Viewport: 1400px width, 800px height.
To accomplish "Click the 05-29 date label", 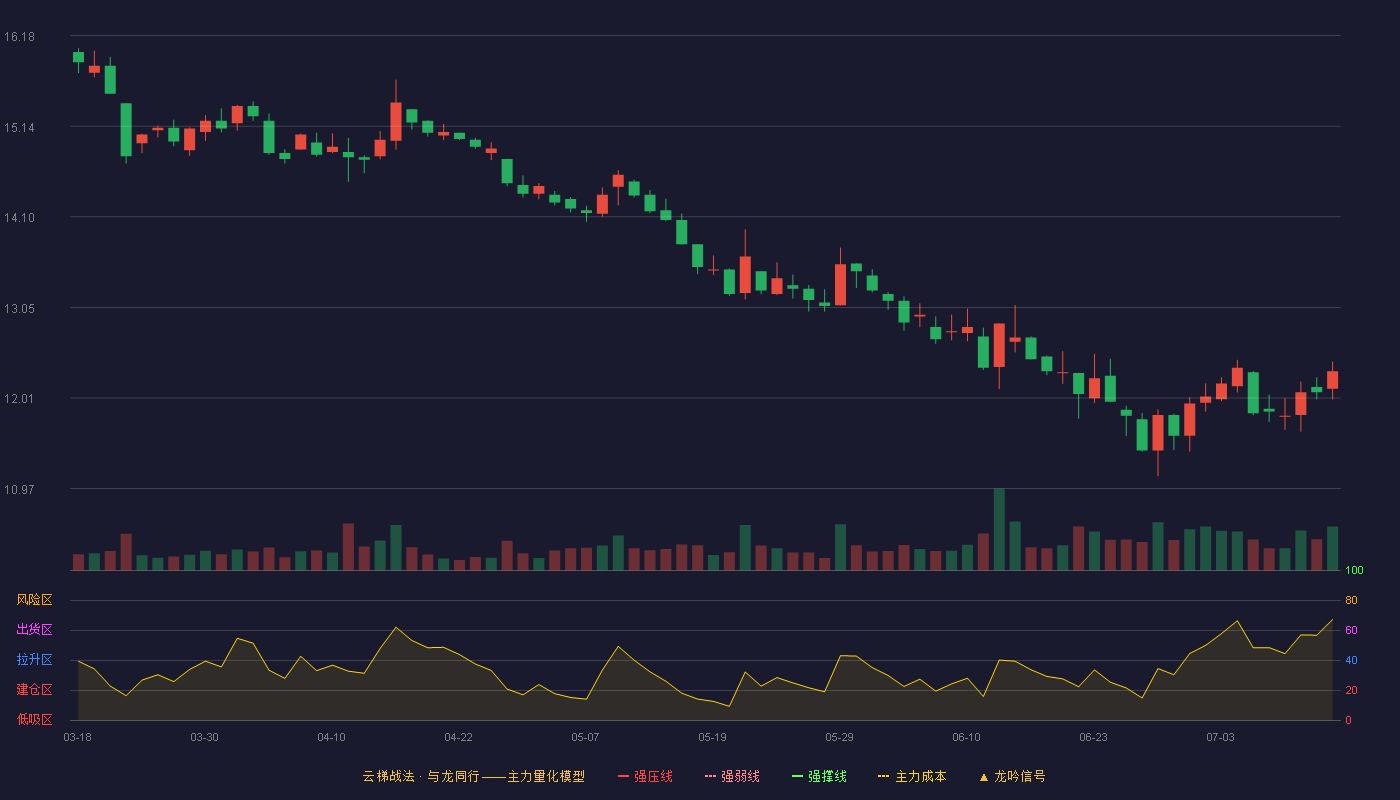I will [x=839, y=737].
